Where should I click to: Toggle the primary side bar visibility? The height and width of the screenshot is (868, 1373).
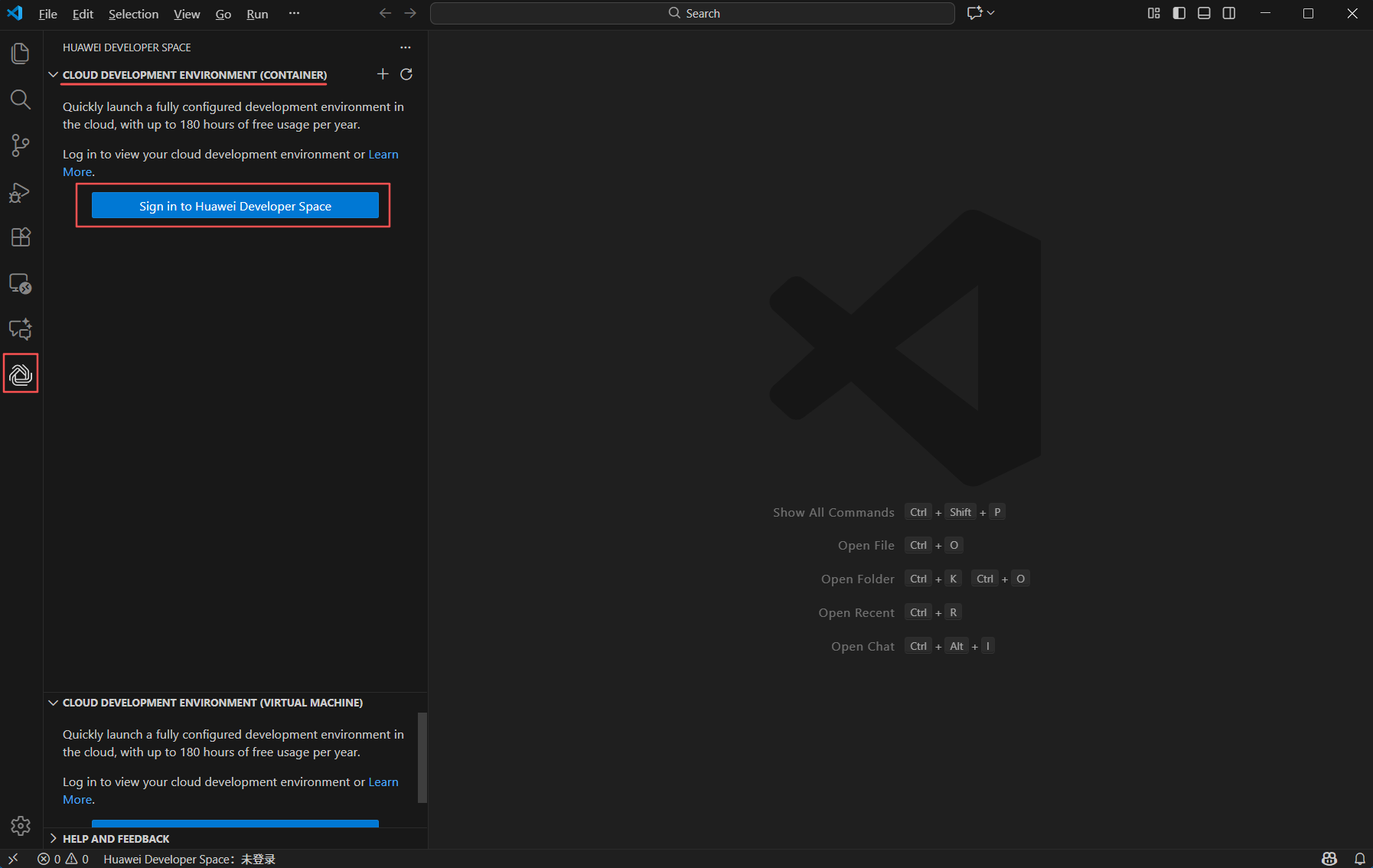1179,13
